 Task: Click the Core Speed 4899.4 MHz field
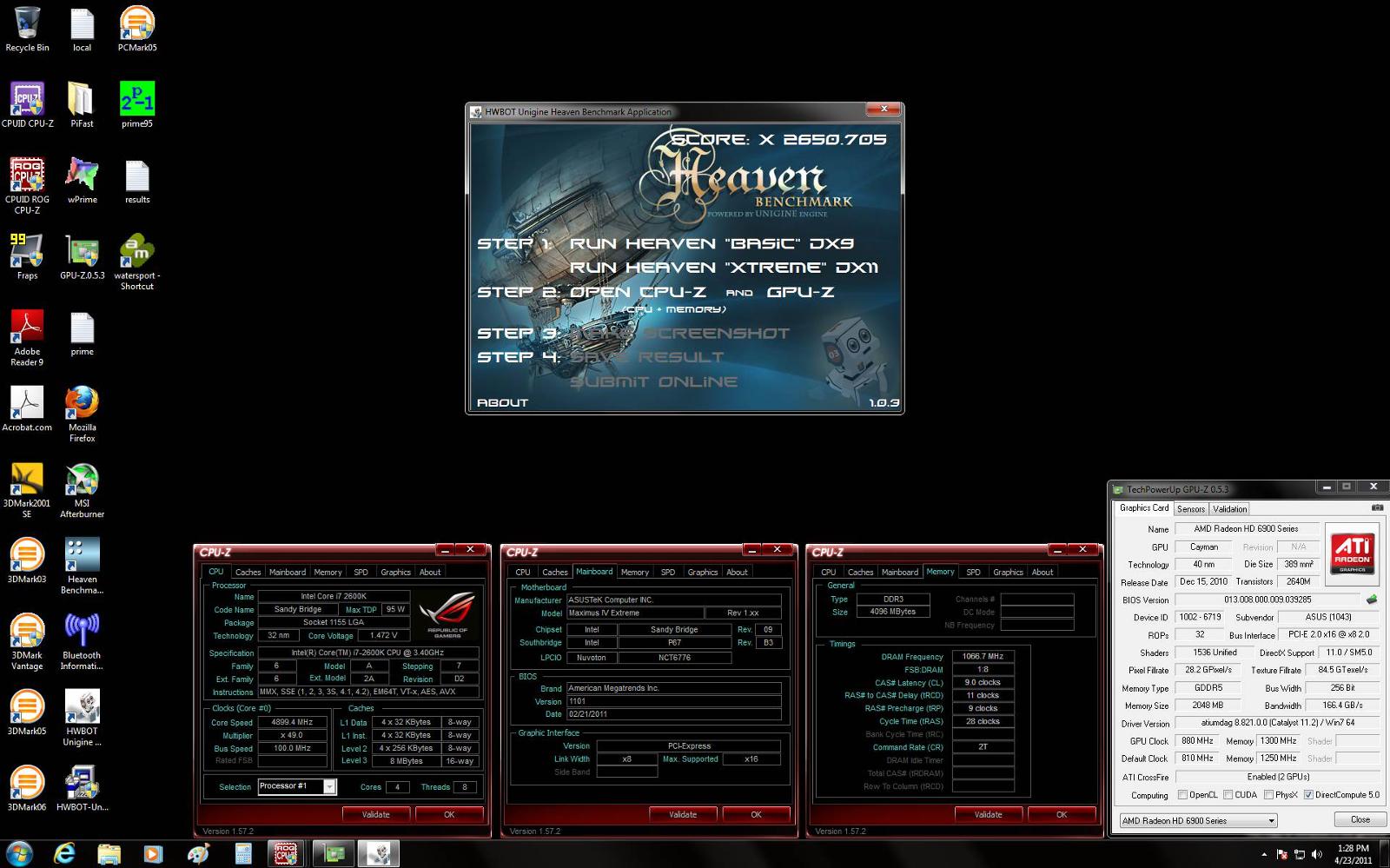(x=292, y=722)
